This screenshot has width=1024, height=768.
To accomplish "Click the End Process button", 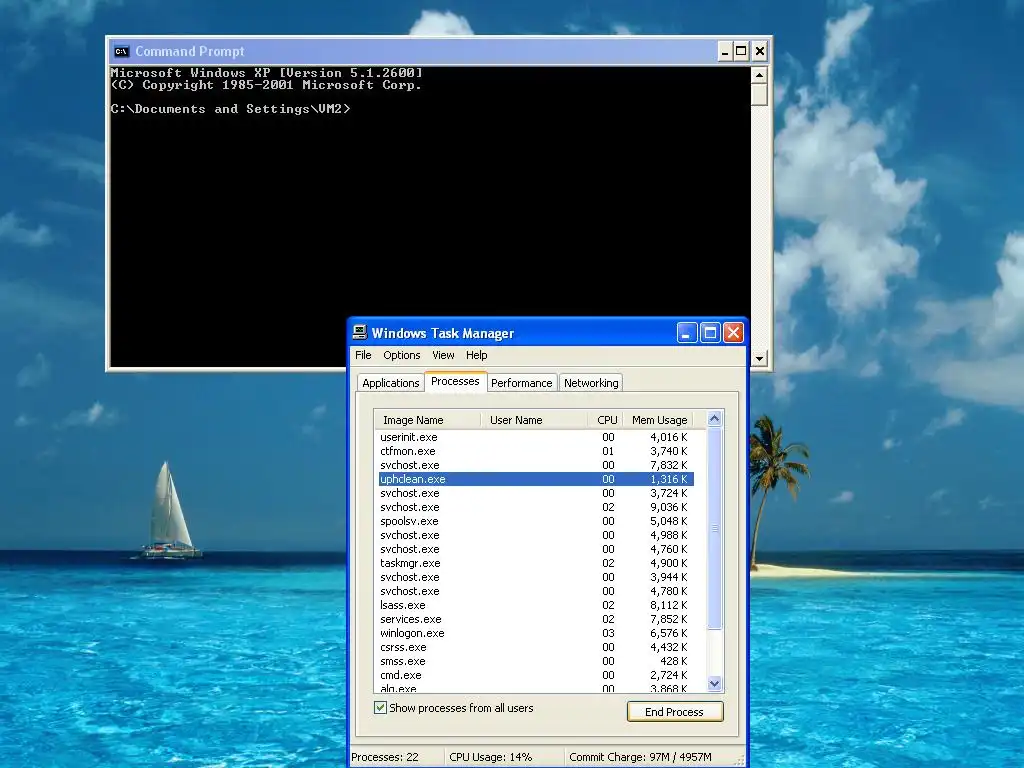I will click(675, 712).
